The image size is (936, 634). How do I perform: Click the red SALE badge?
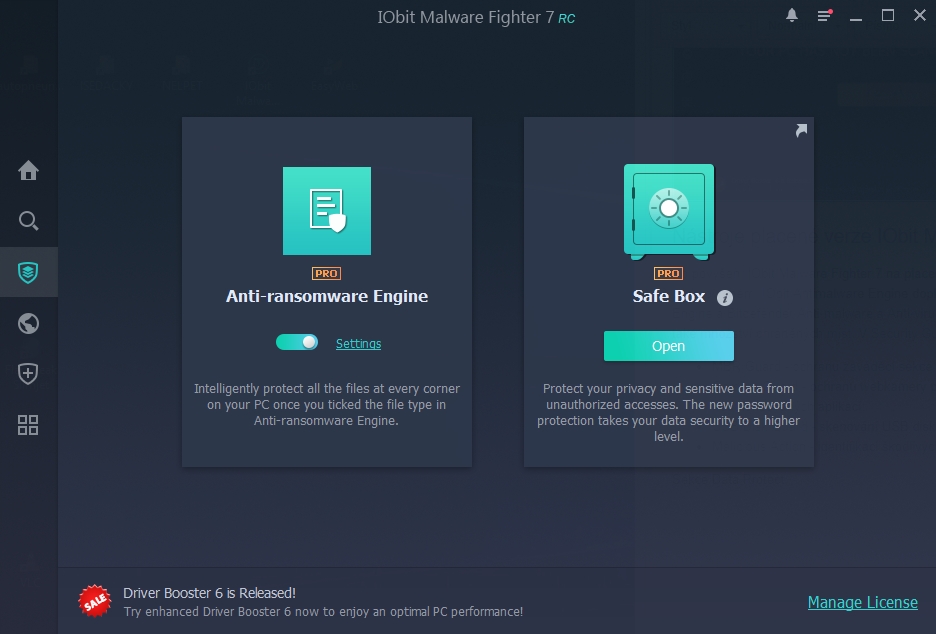pos(95,601)
